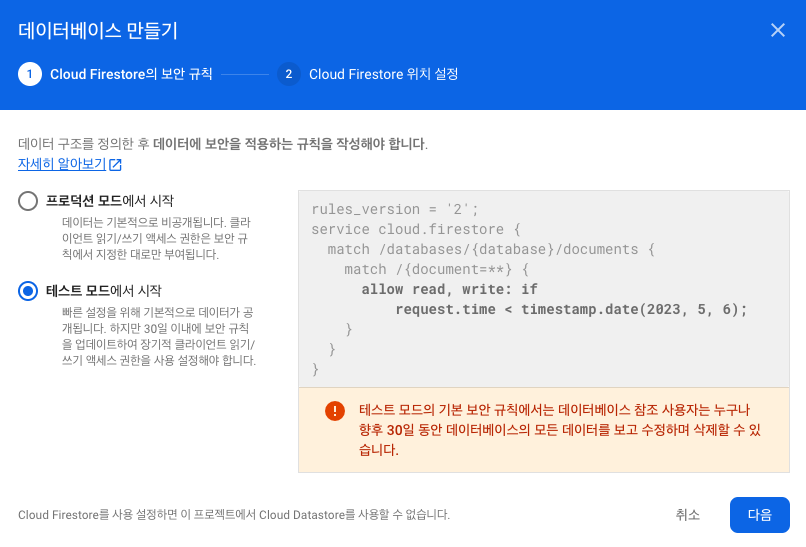Click the 'match /{document=**}' code line

click(436, 269)
